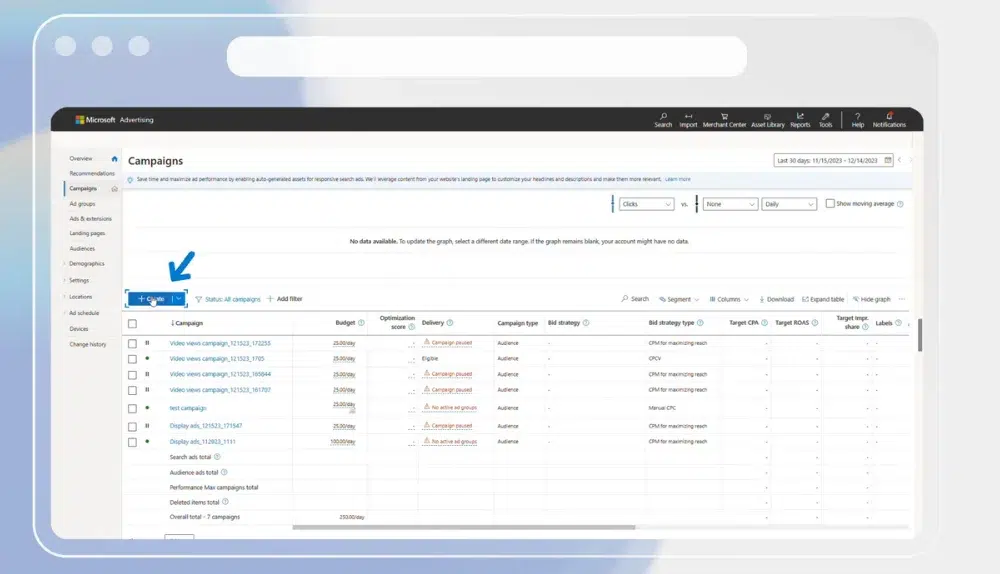Click Search in the table toolbar
Viewport: 1000px width, 574px height.
(x=635, y=299)
